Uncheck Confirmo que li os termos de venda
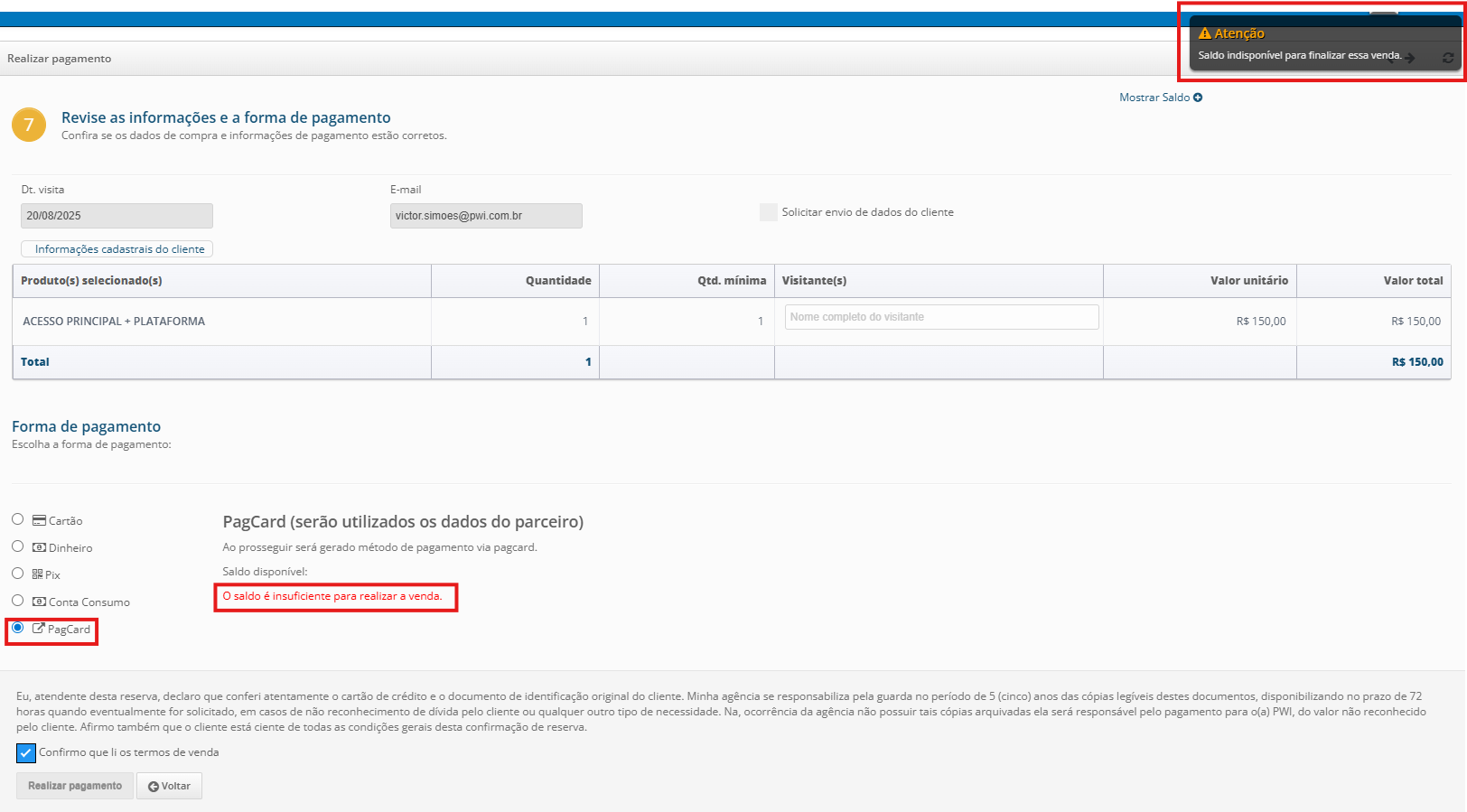Image resolution: width=1467 pixels, height=812 pixels. tap(26, 752)
